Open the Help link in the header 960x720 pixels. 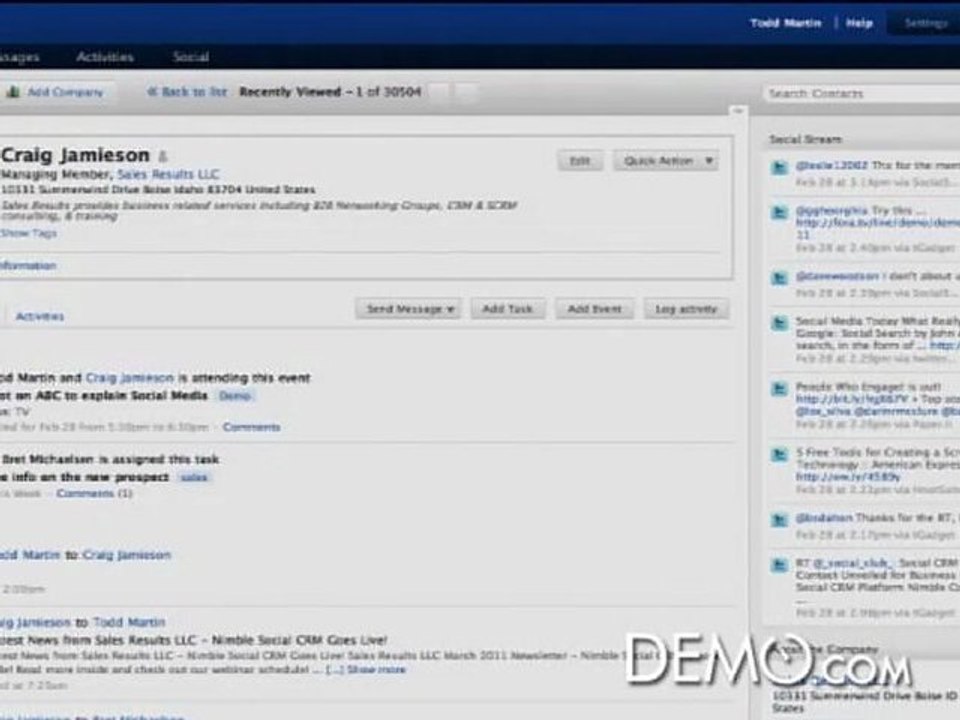click(859, 23)
